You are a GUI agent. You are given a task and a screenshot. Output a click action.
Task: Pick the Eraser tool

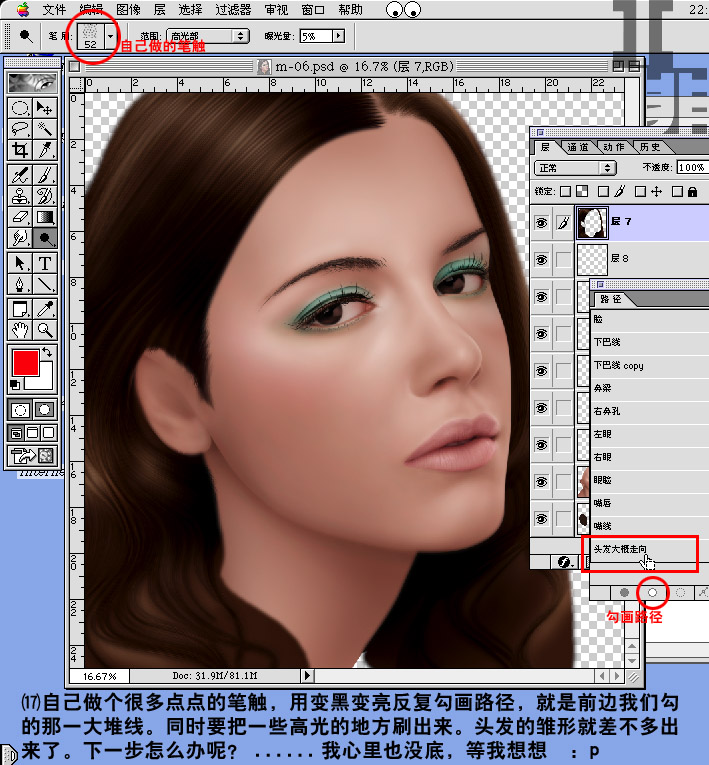pos(20,216)
